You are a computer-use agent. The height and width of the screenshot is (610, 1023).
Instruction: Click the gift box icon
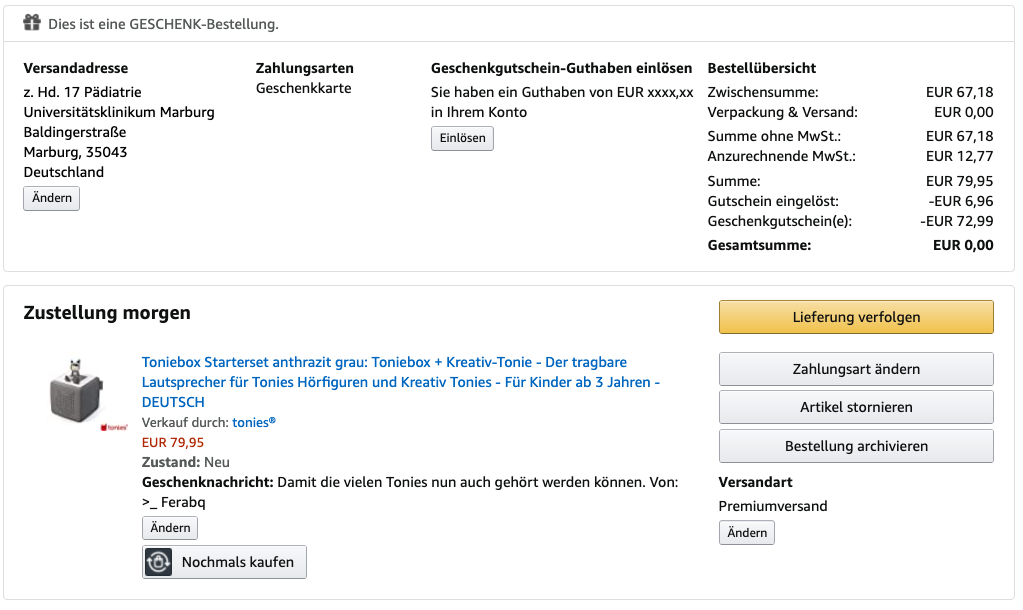32,23
